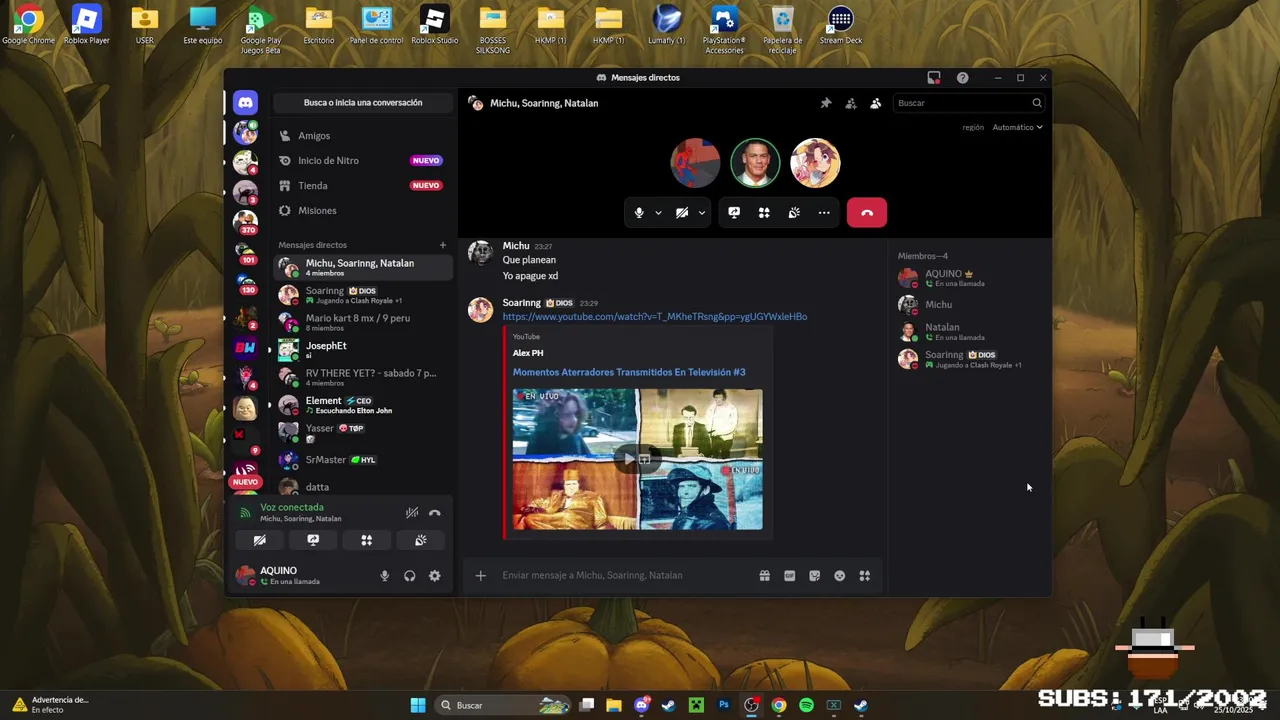Open Yasser direct message
This screenshot has height=720, width=1280.
pyautogui.click(x=363, y=432)
